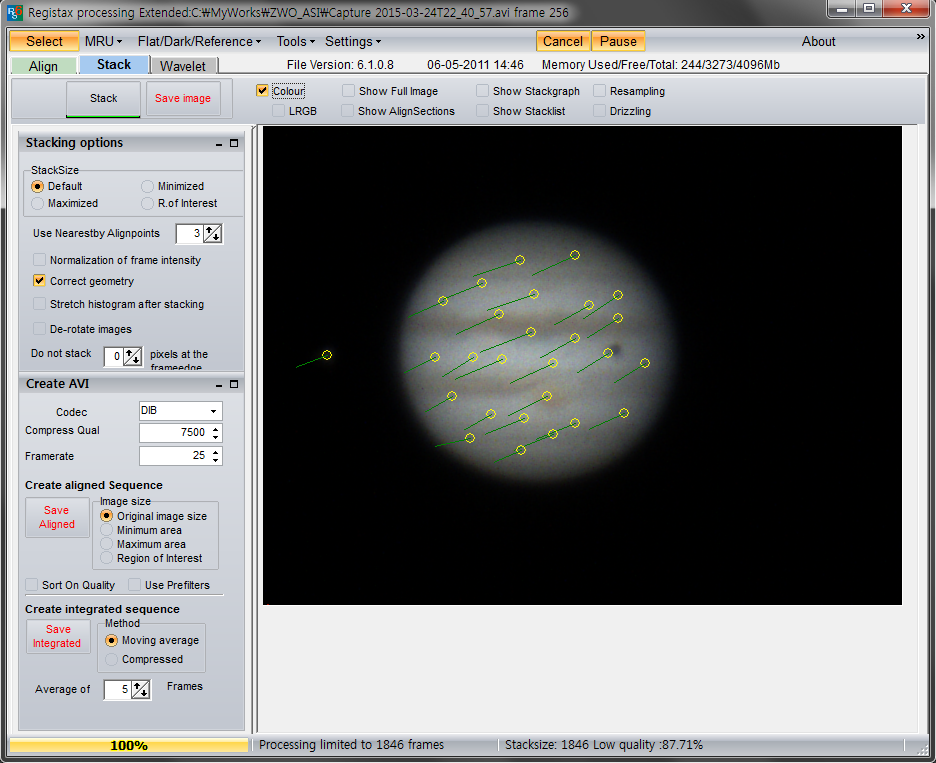Image resolution: width=936 pixels, height=763 pixels.
Task: Select Maximum area image size
Action: point(107,544)
